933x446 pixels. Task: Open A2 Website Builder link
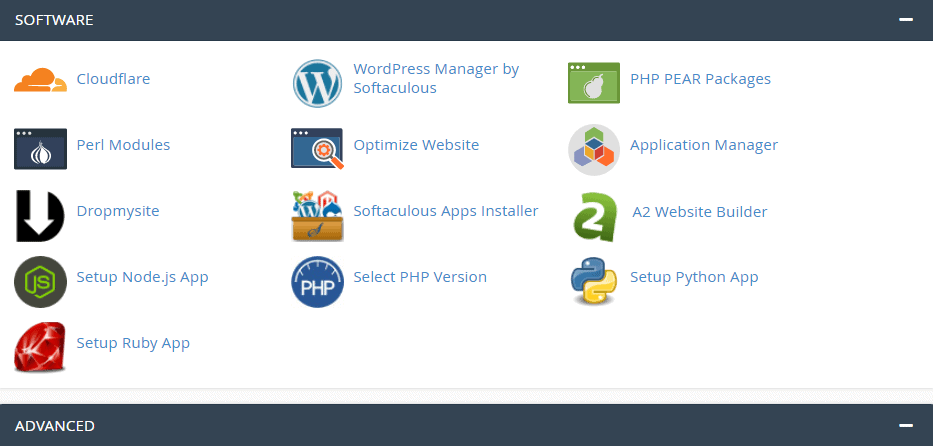tap(700, 212)
